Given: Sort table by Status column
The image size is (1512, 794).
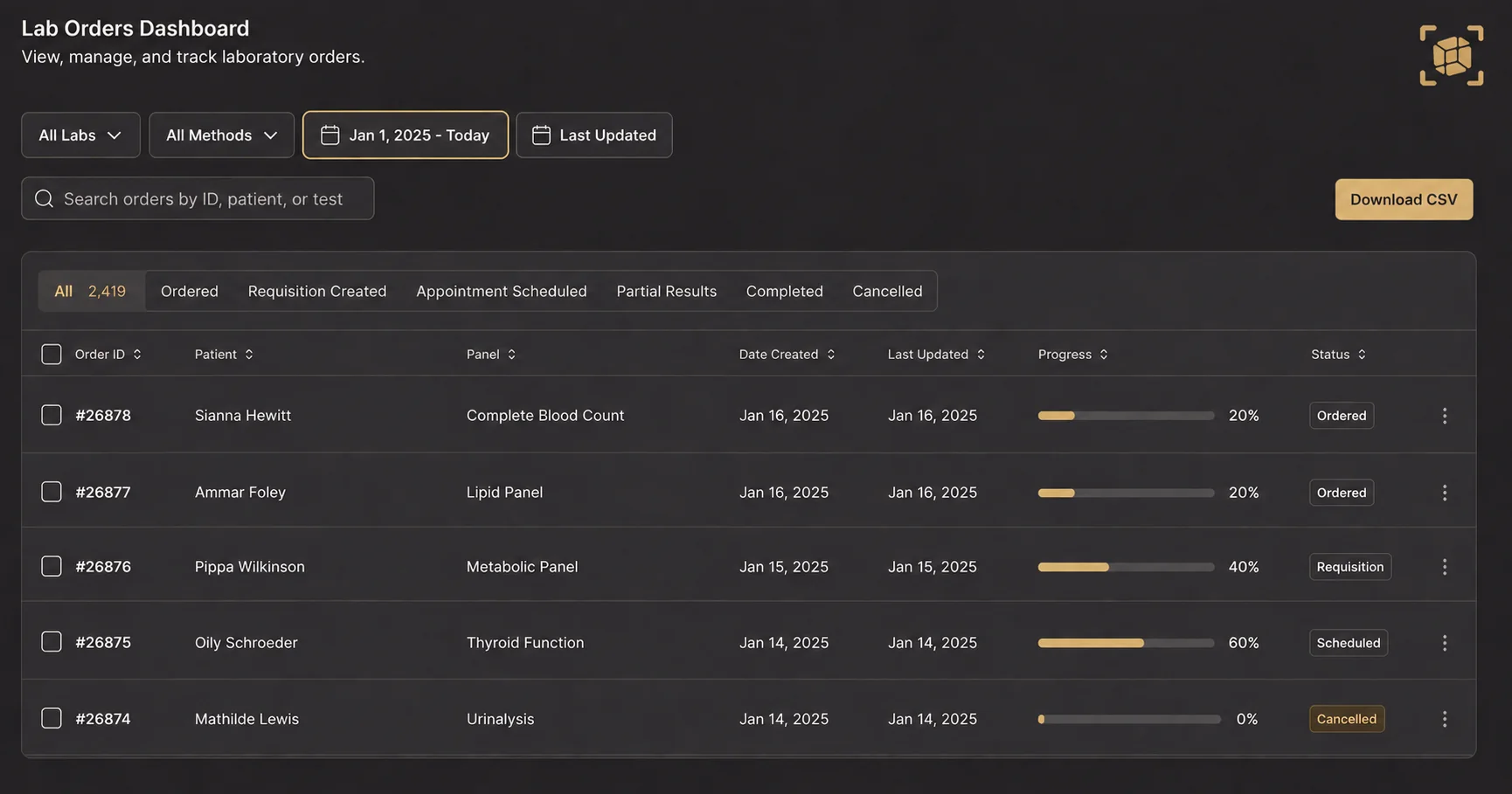Looking at the screenshot, I should click(1338, 355).
